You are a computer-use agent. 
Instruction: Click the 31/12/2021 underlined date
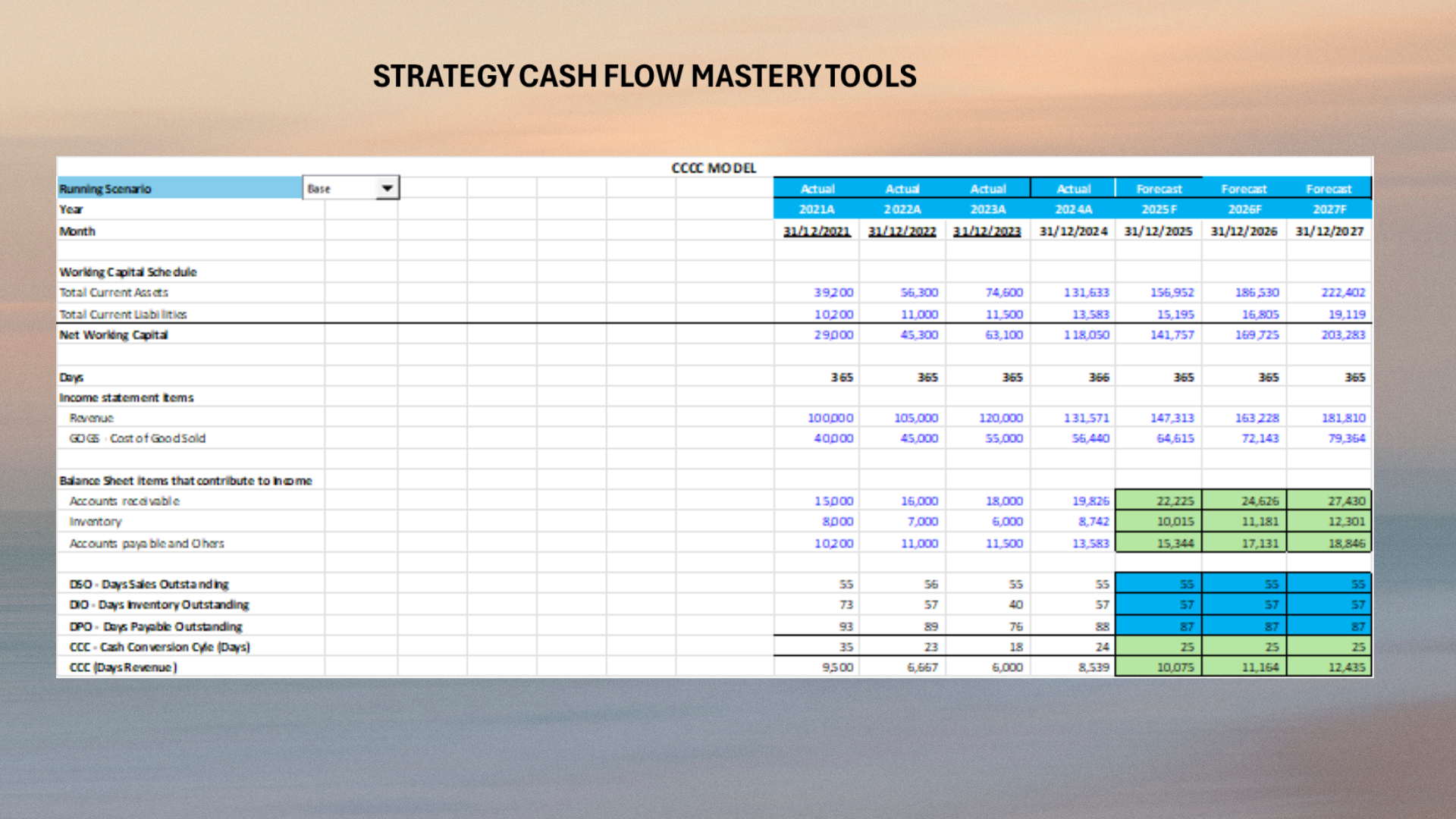click(817, 231)
